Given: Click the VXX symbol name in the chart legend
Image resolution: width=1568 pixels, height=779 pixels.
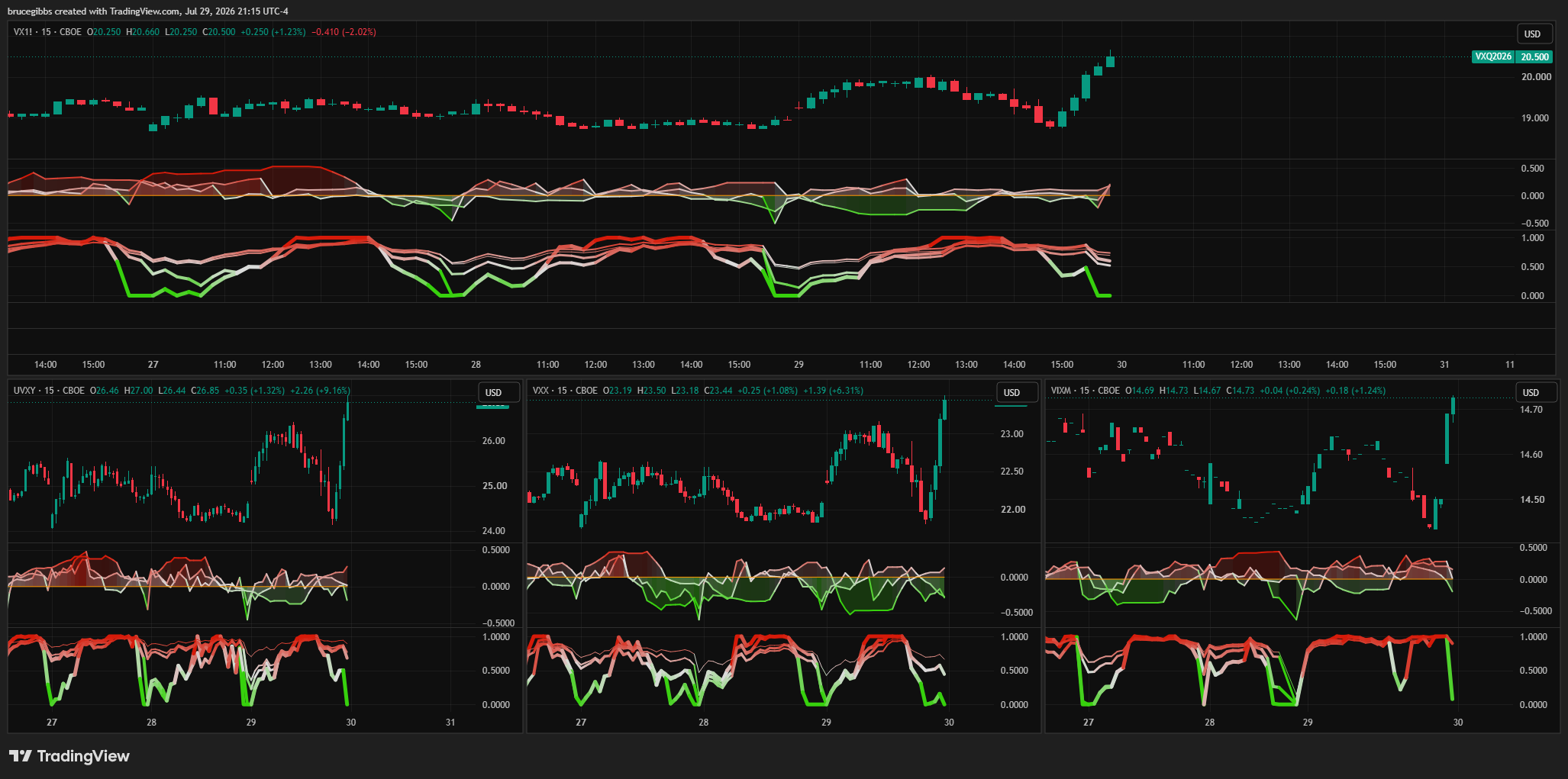Looking at the screenshot, I should click(x=540, y=391).
